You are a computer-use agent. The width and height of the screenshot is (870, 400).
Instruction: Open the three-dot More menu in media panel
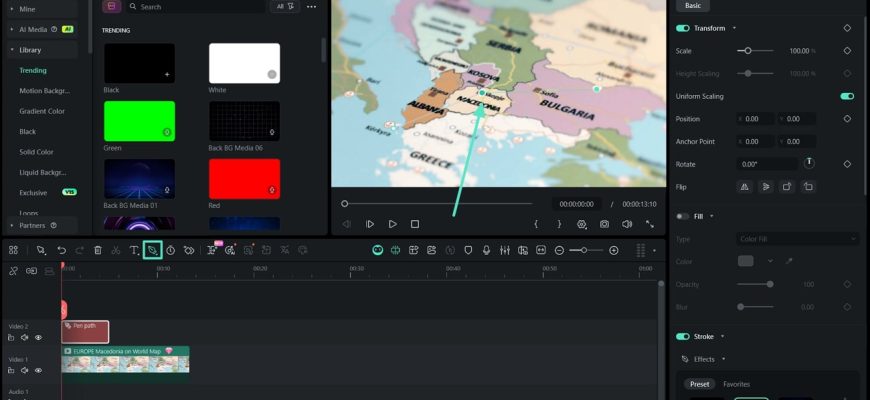click(311, 7)
